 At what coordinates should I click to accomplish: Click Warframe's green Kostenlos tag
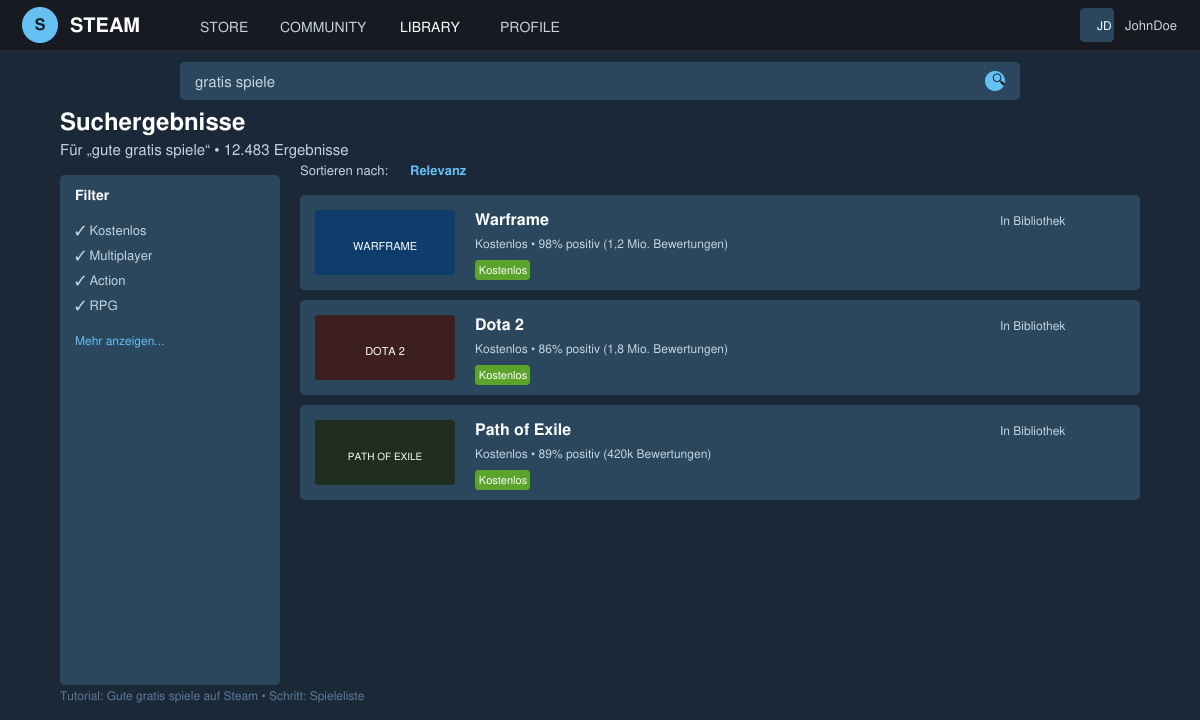click(502, 270)
